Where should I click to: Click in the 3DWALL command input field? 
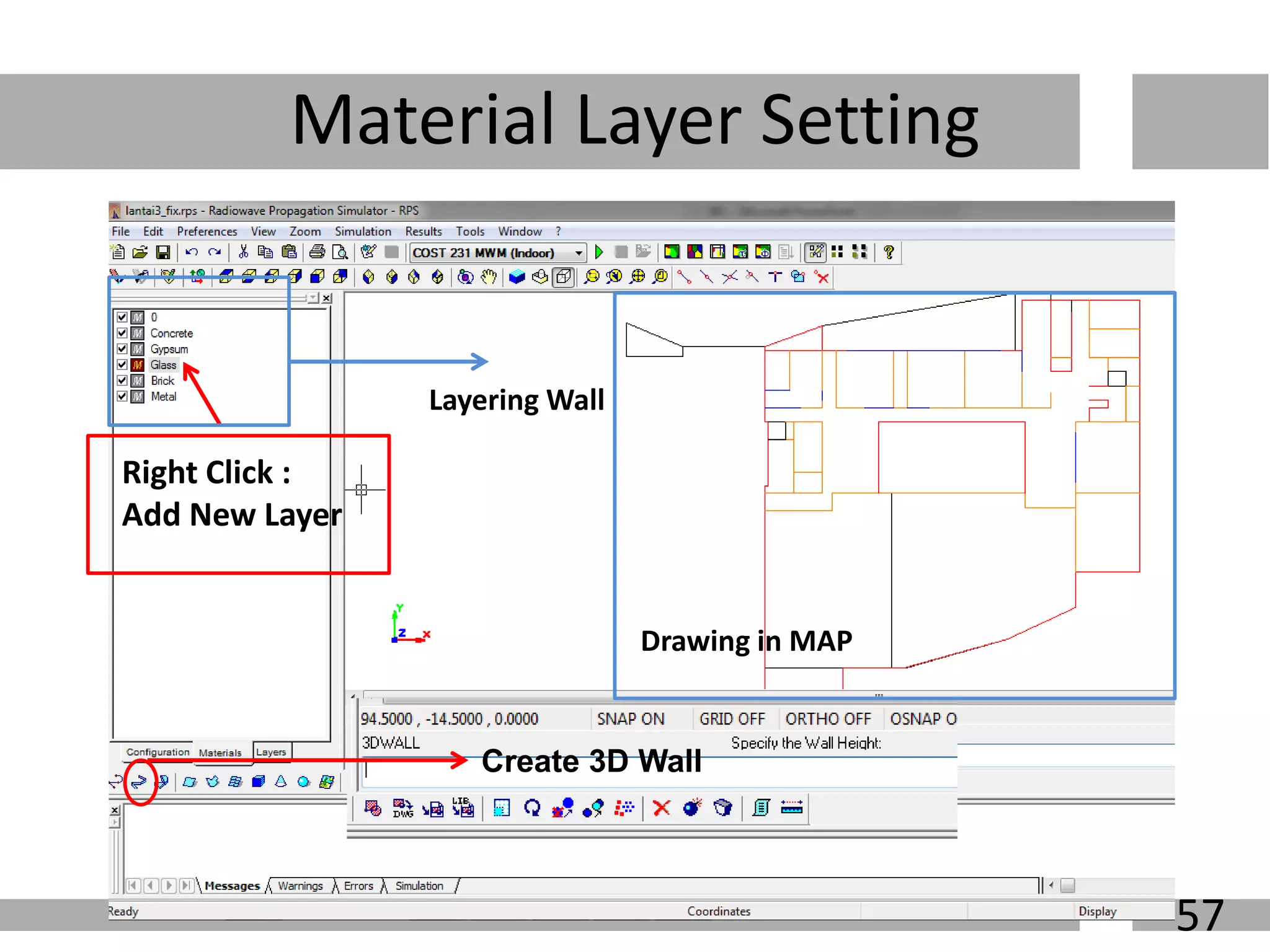pyautogui.click(x=660, y=771)
